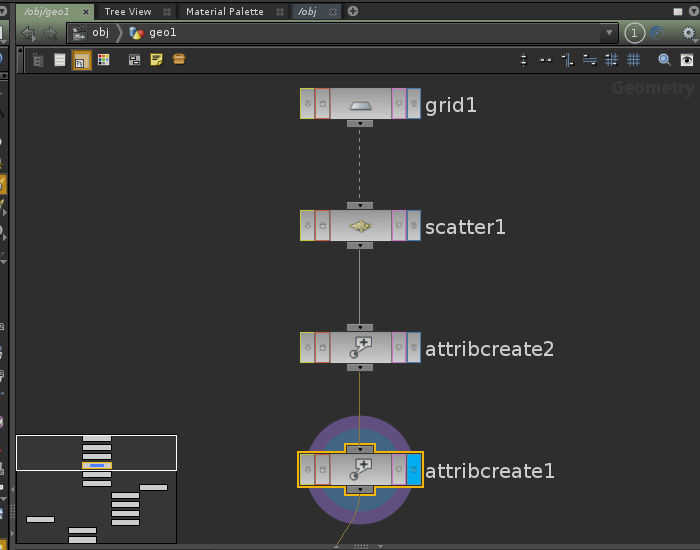Open the color palette icon in toolbar
700x550 pixels.
(x=104, y=60)
